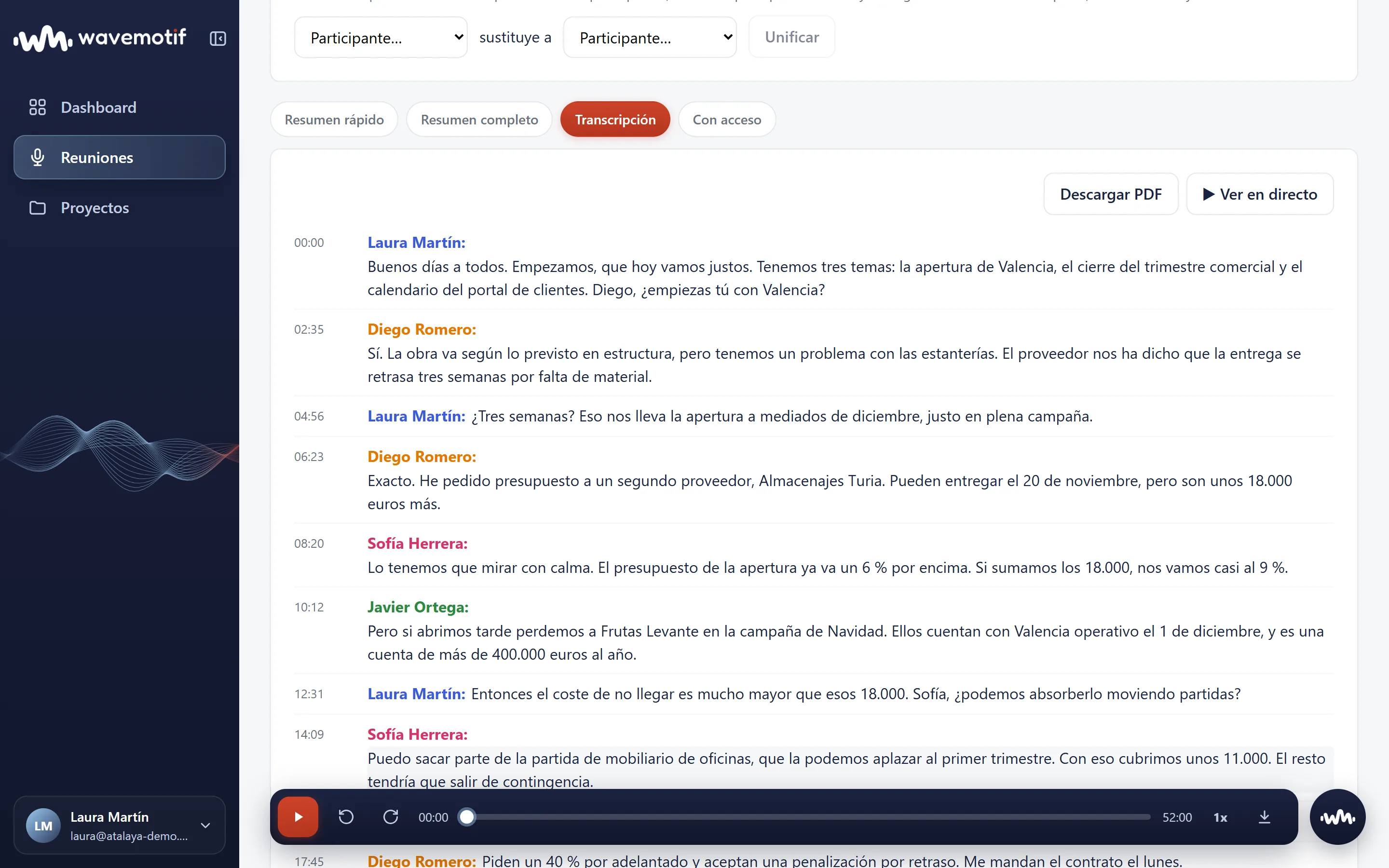Viewport: 1389px width, 868px height.
Task: Switch to Resumen rápido tab
Action: point(334,120)
